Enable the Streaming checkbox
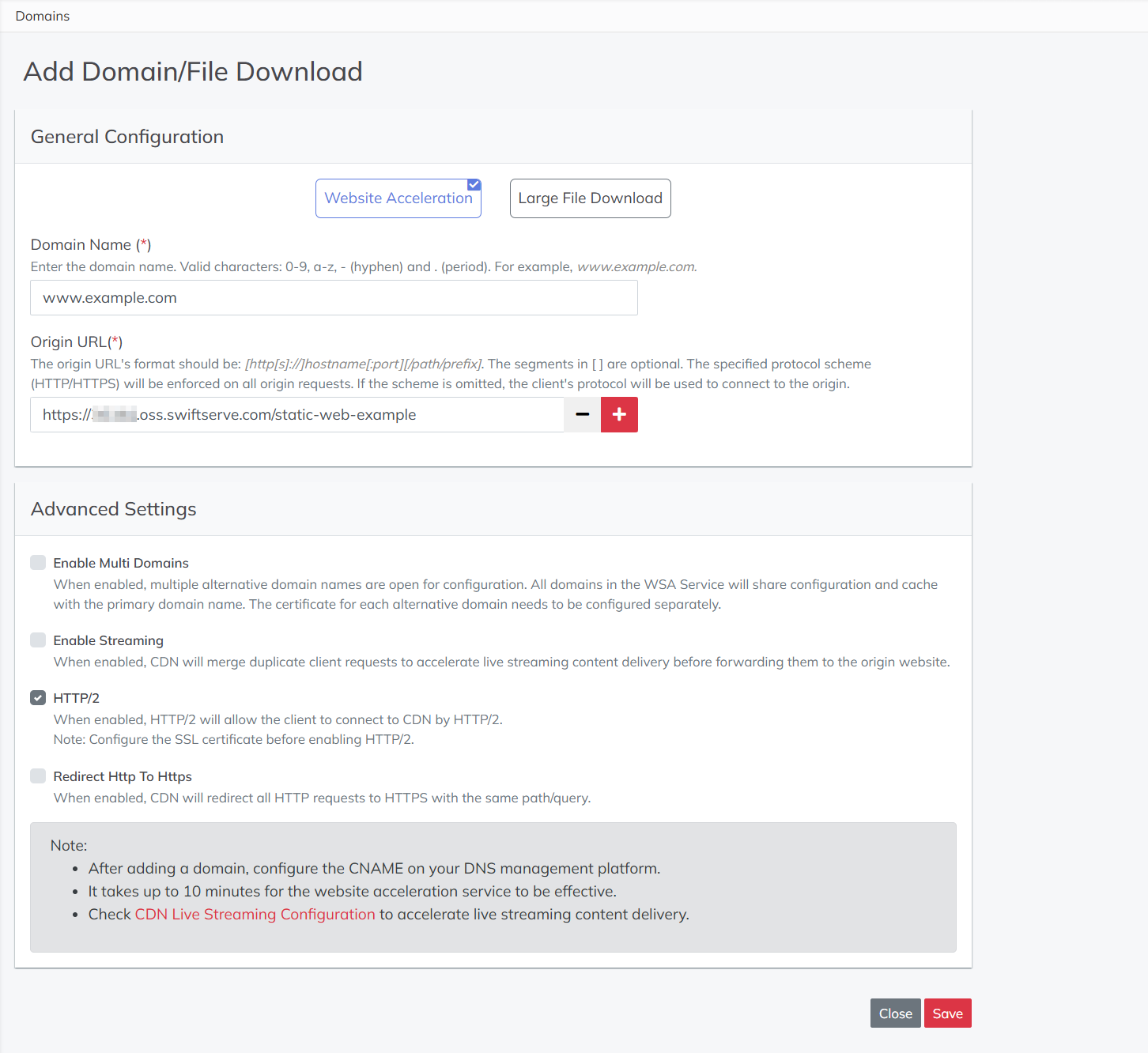The width and height of the screenshot is (1148, 1053). [x=38, y=640]
